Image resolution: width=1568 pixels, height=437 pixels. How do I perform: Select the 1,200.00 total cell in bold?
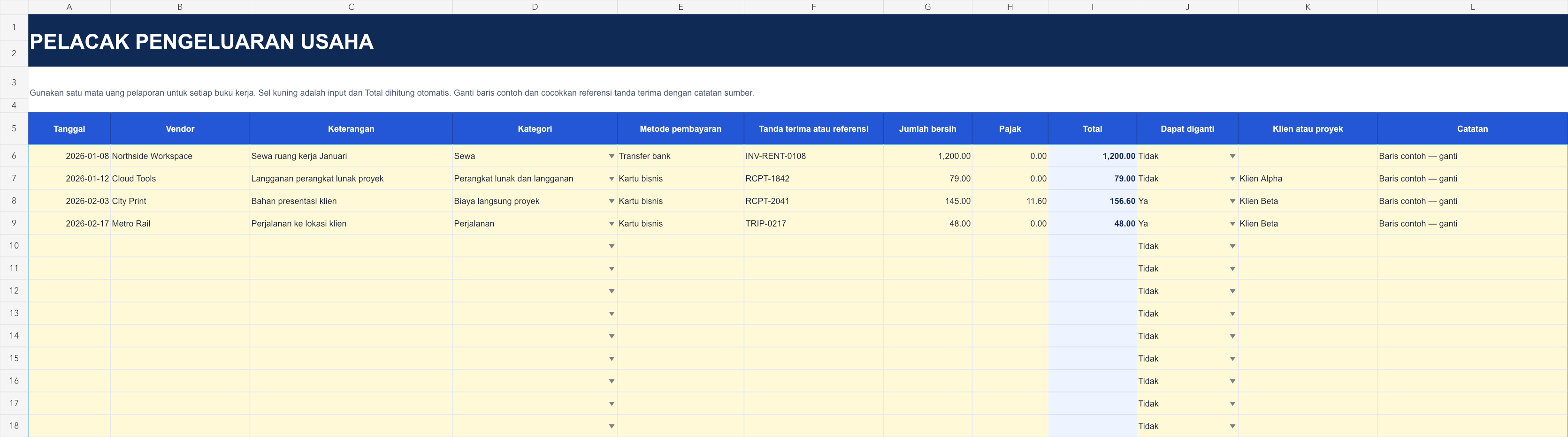pos(1092,156)
